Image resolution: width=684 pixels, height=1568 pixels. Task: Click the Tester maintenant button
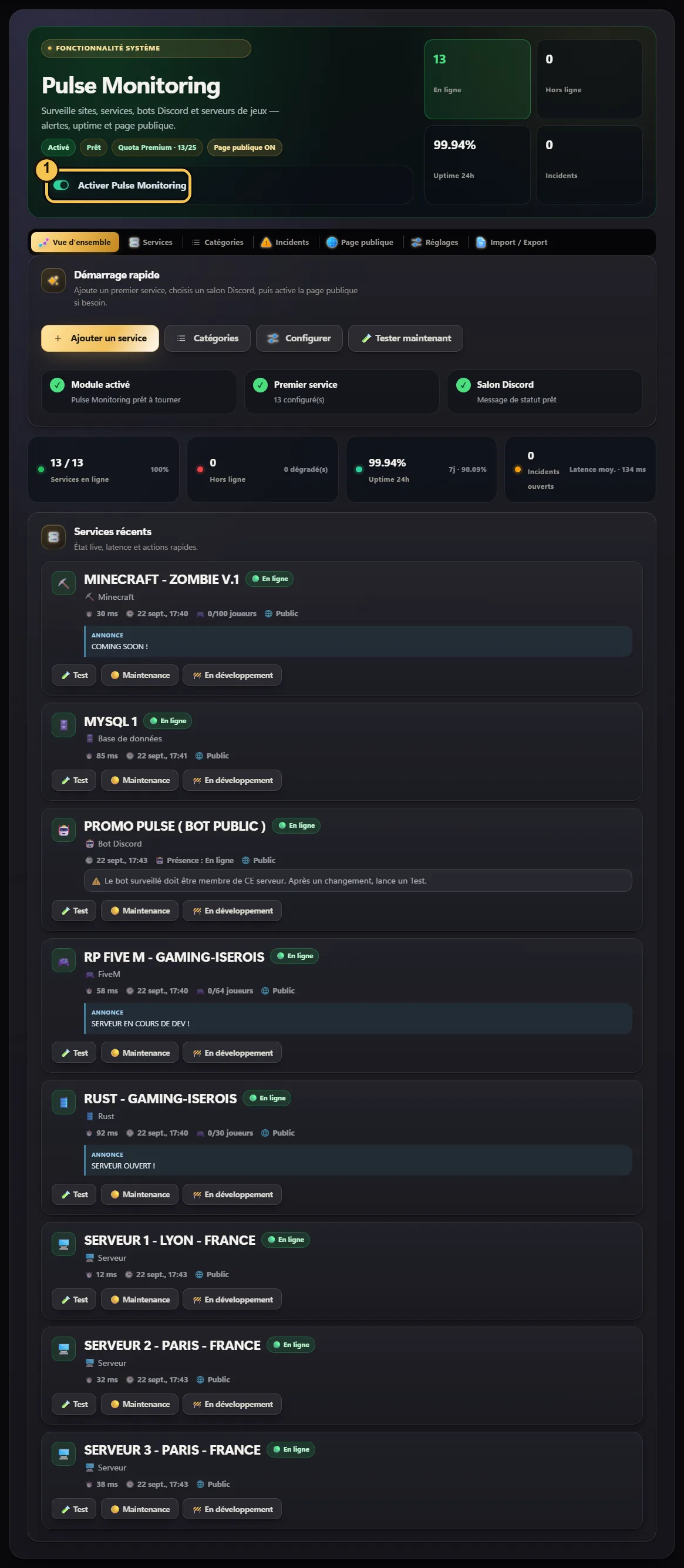[x=405, y=338]
